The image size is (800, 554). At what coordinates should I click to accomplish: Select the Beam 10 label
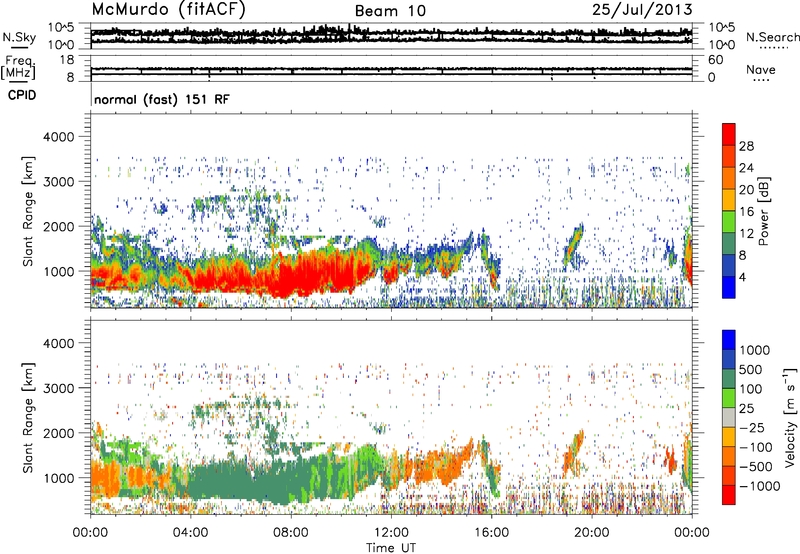pos(390,11)
